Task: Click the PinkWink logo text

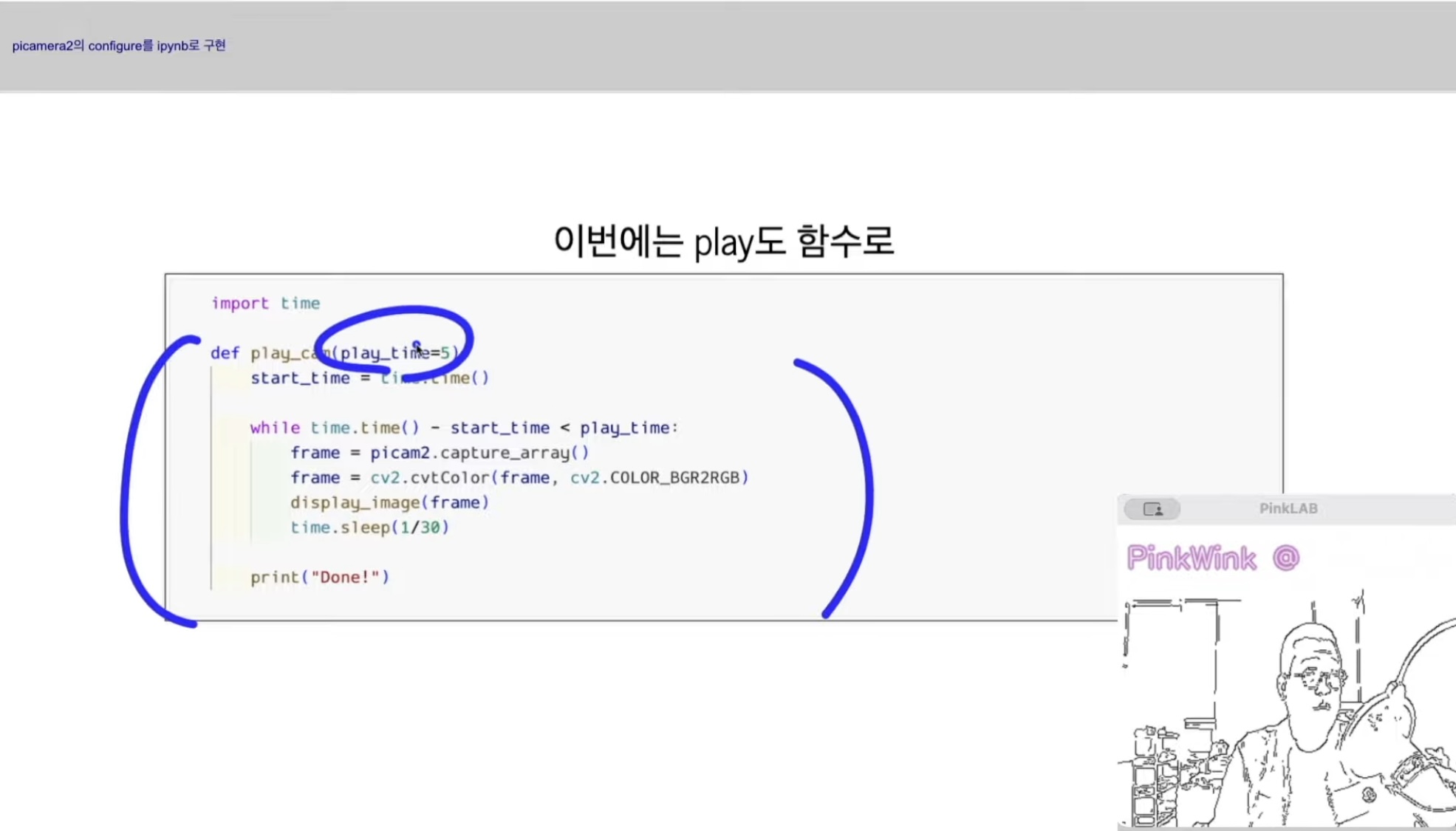Action: (1191, 558)
